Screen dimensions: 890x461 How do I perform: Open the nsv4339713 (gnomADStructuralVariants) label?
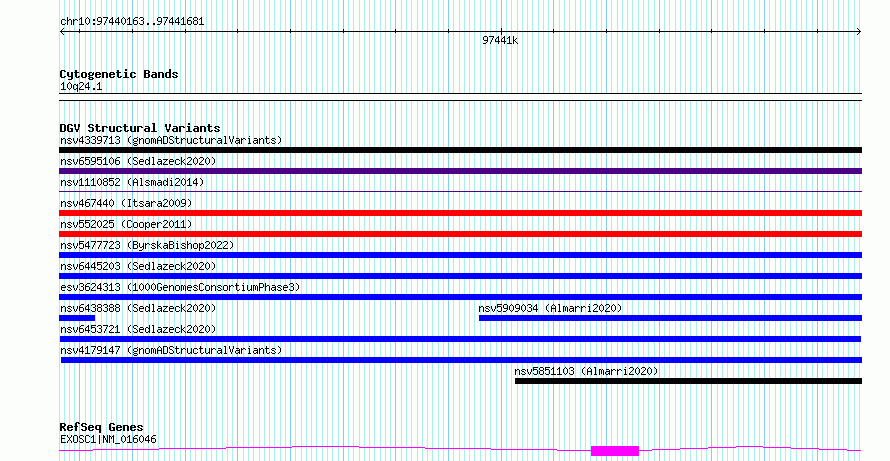(x=171, y=140)
